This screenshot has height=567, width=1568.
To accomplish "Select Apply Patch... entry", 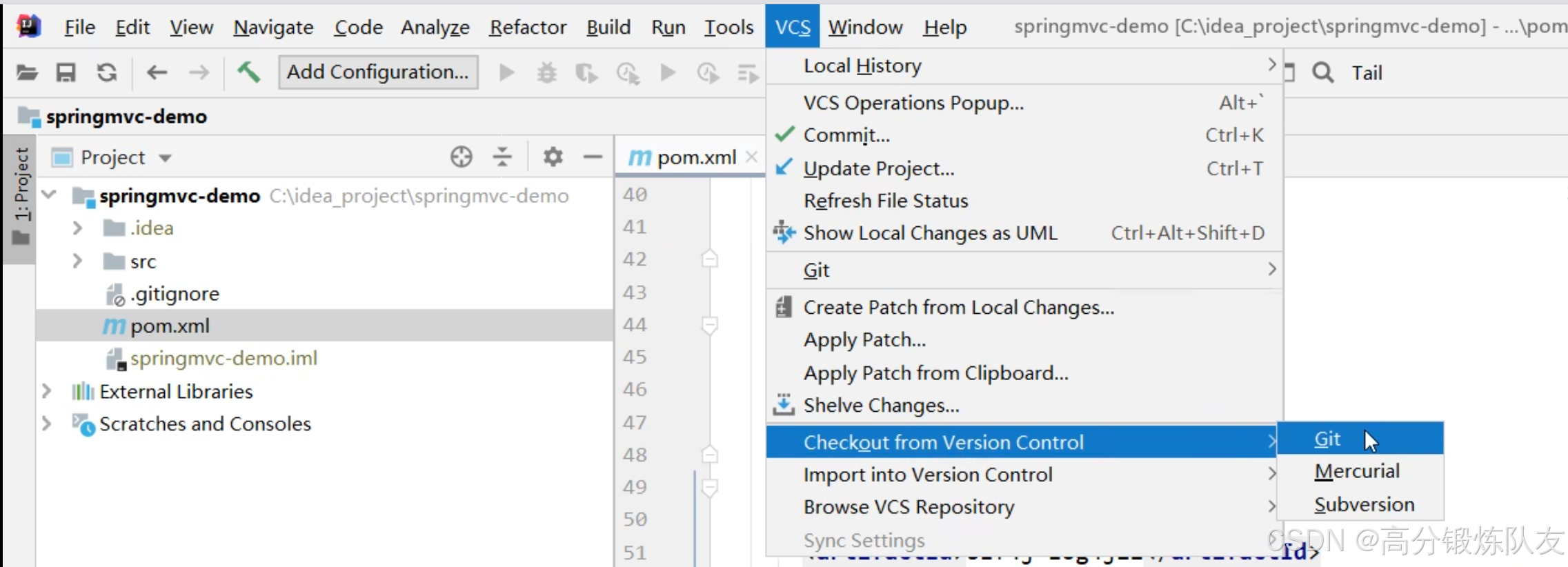I will click(x=1024, y=340).
